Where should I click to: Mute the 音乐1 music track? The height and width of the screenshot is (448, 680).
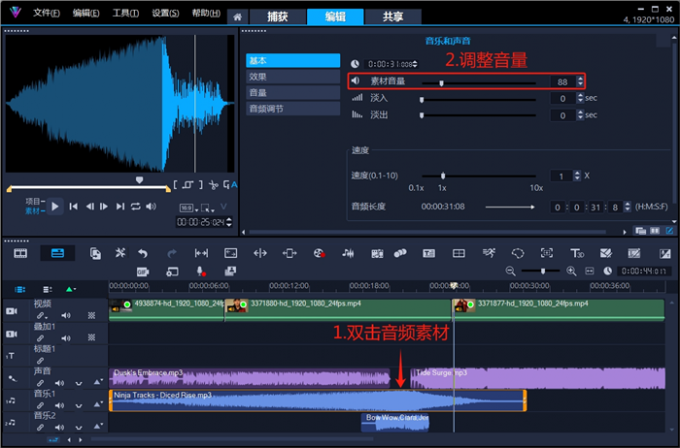[x=58, y=406]
